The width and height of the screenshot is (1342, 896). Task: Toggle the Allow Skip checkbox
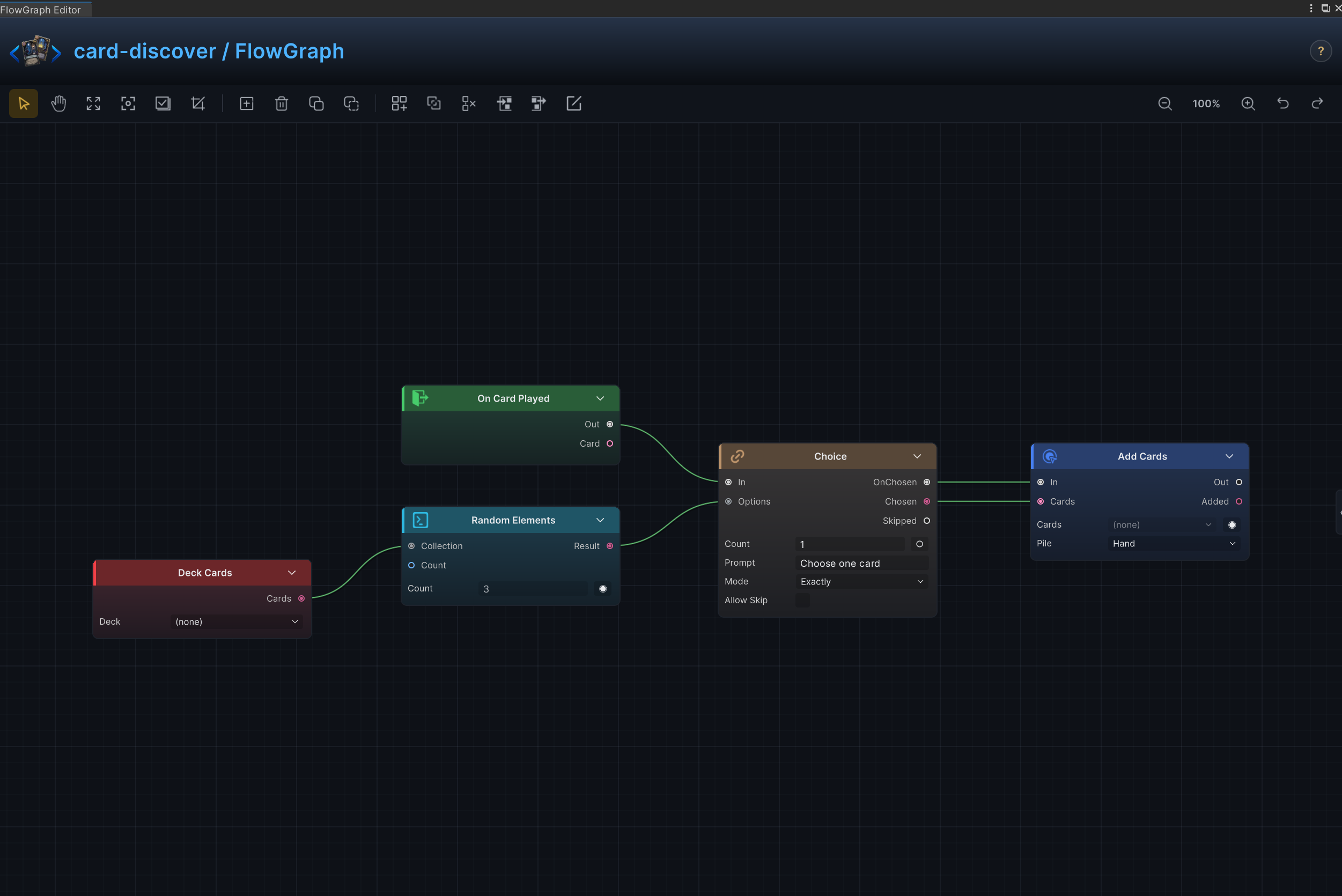pyautogui.click(x=802, y=600)
